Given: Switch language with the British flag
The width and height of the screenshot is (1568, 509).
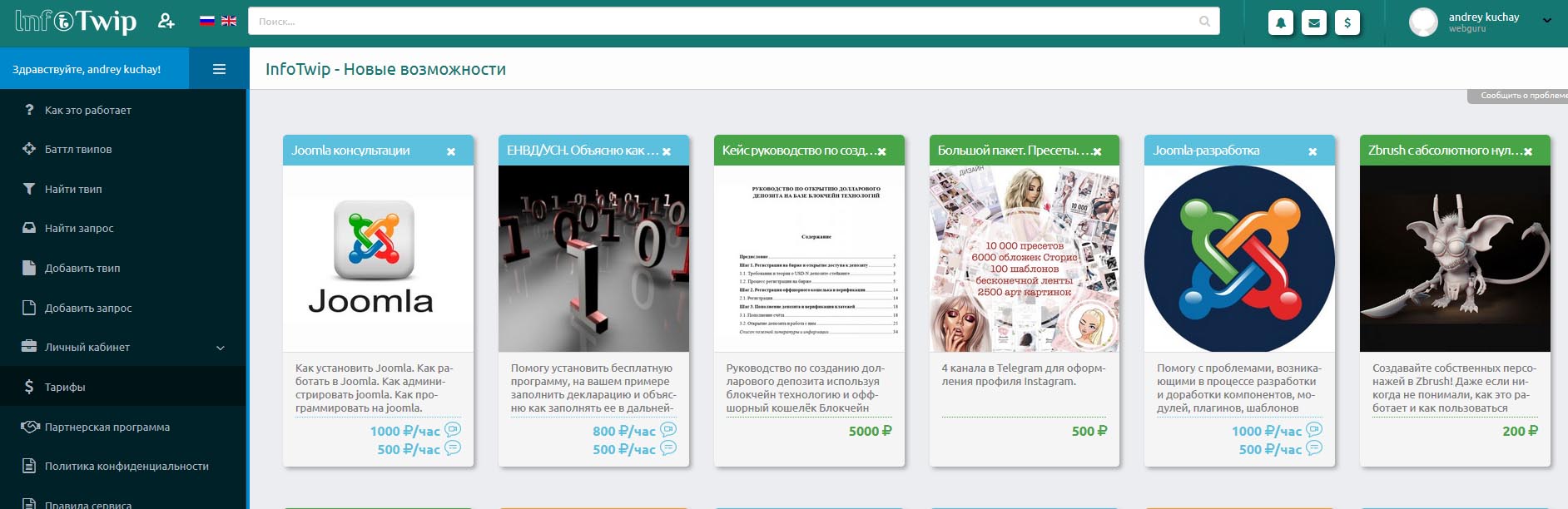Looking at the screenshot, I should (x=229, y=22).
